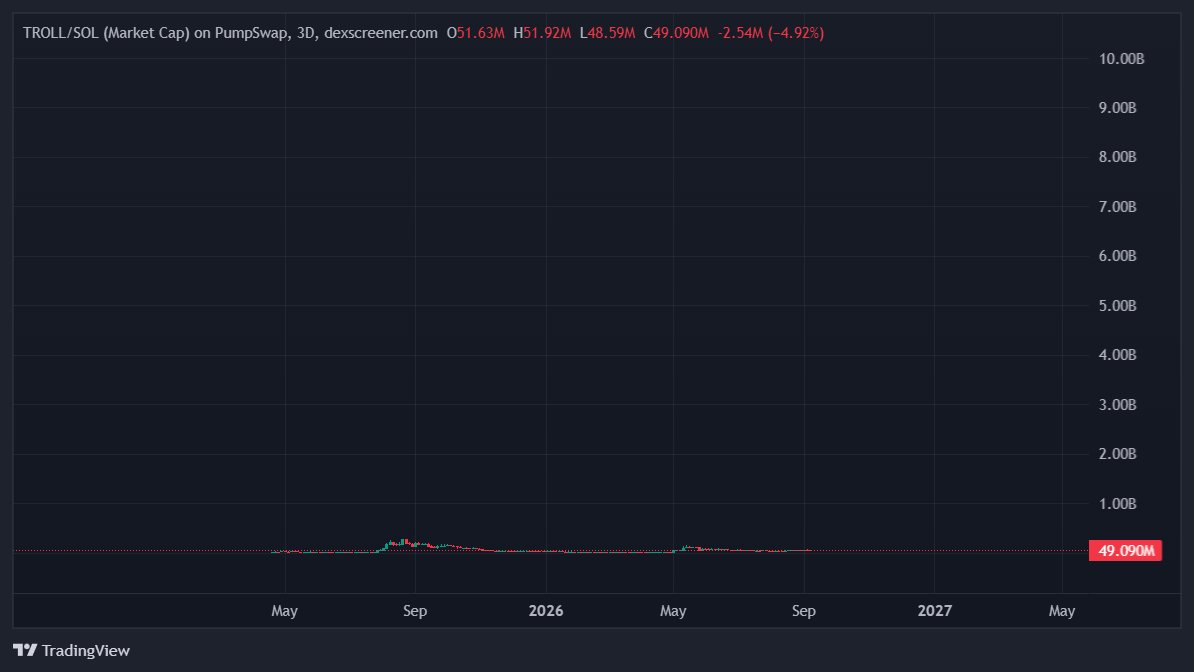Click the TradingView logo icon
The image size is (1194, 672).
[x=24, y=650]
